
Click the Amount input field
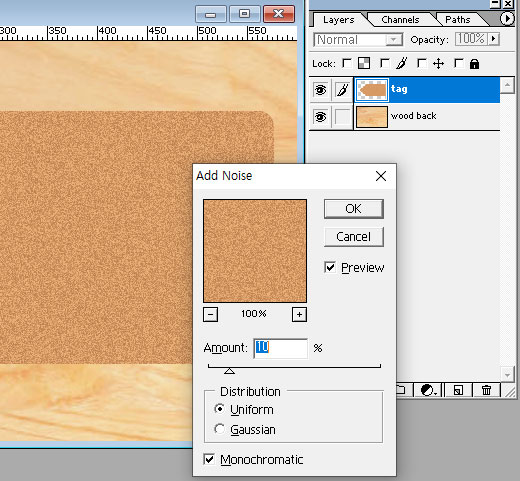coord(281,348)
